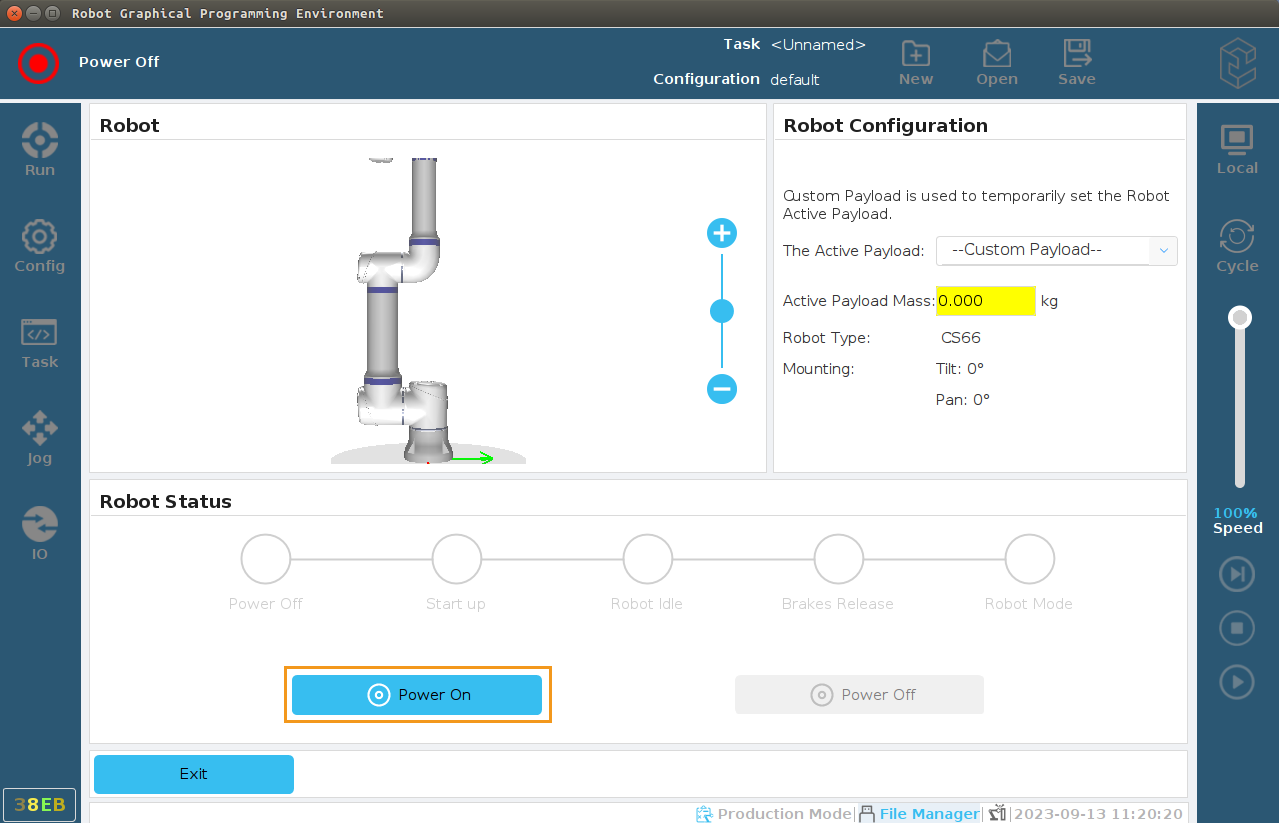This screenshot has height=823, width=1279.
Task: Open the Jog control panel
Action: (40, 437)
